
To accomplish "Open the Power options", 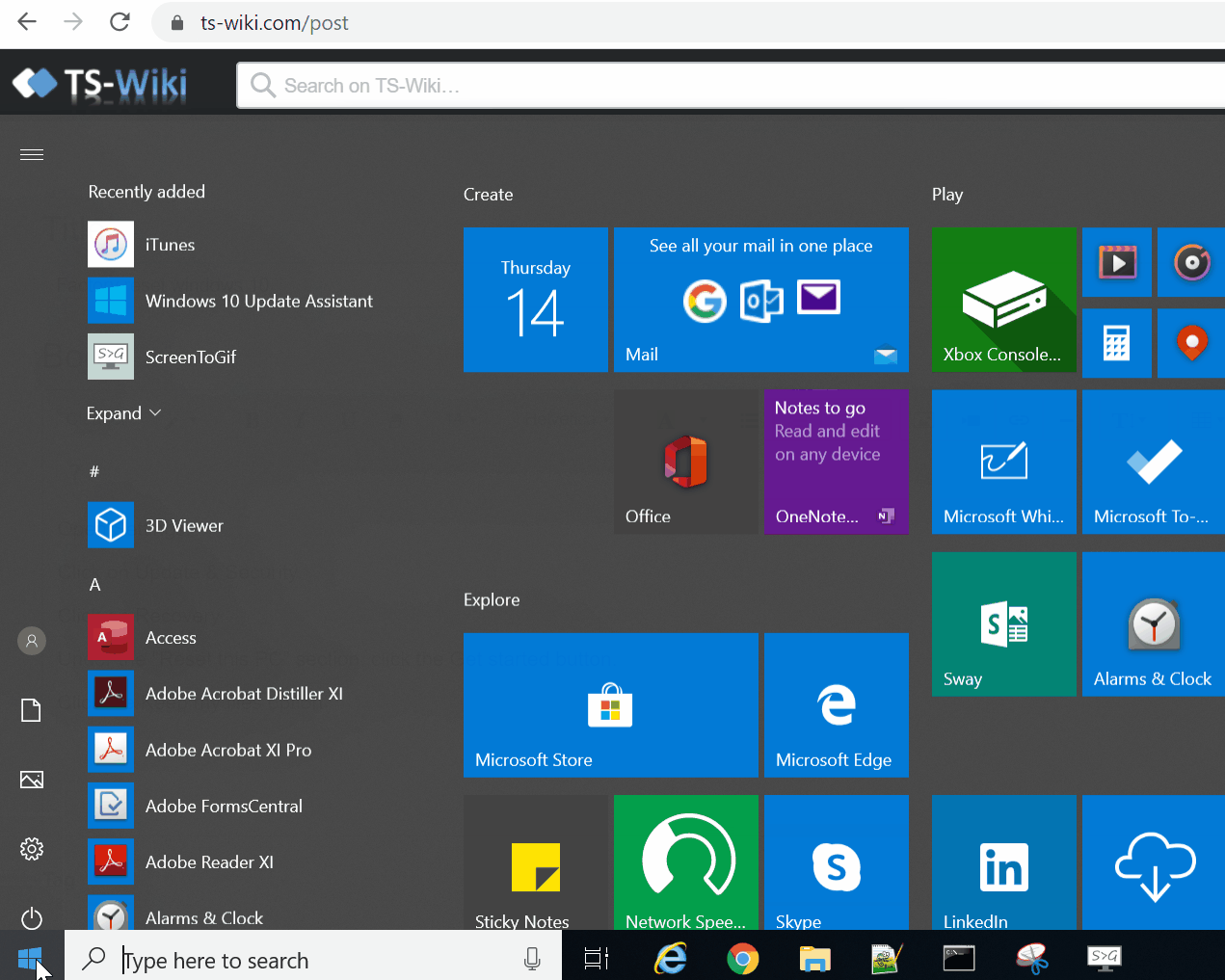I will pyautogui.click(x=32, y=918).
